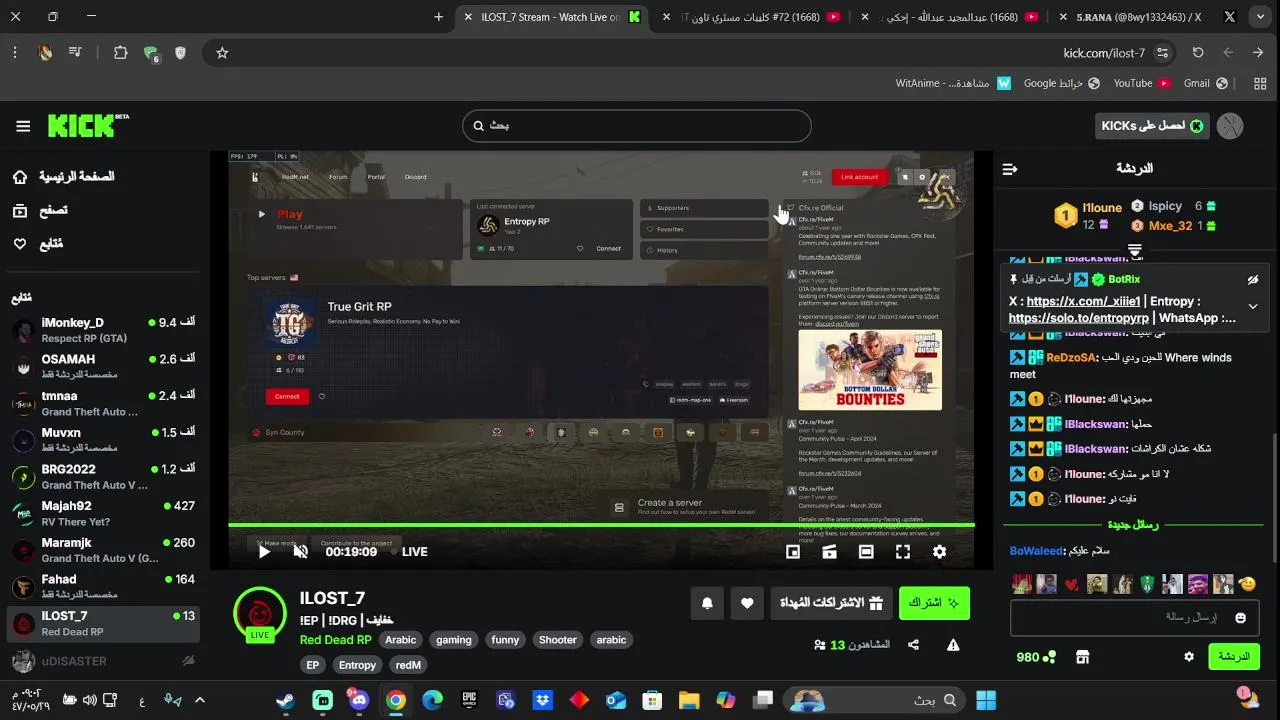
Task: Open the Chrome extensions puzzle icon
Action: coord(120,53)
